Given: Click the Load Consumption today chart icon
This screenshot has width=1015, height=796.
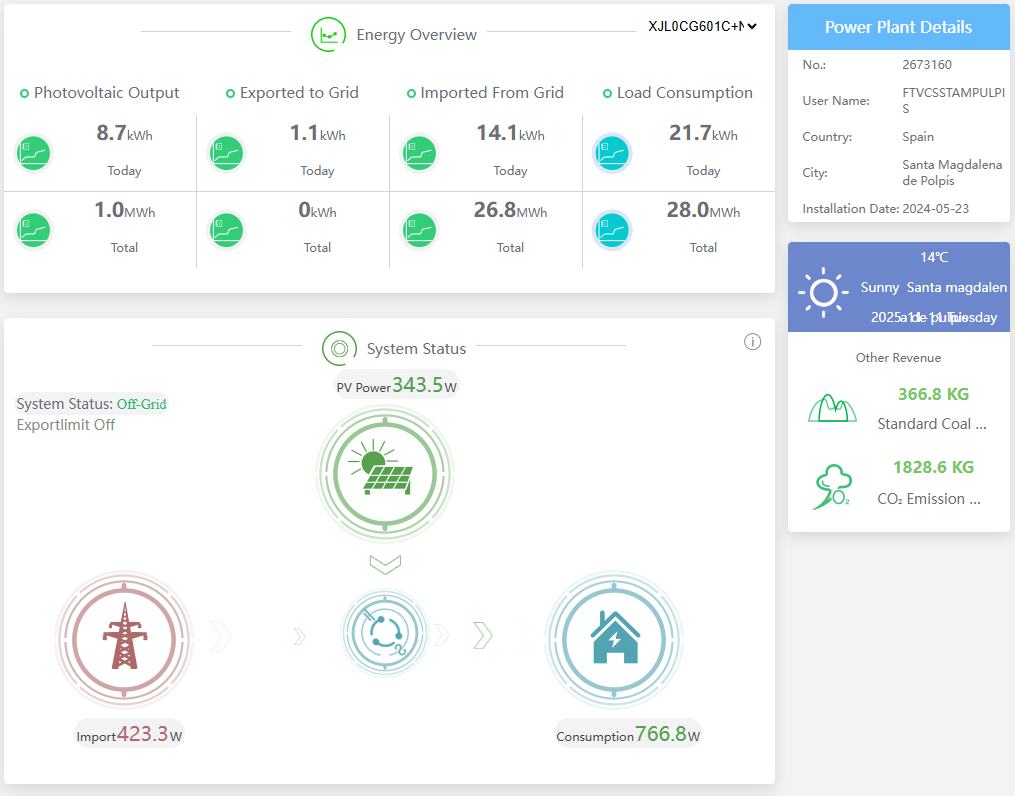Looking at the screenshot, I should pyautogui.click(x=611, y=153).
